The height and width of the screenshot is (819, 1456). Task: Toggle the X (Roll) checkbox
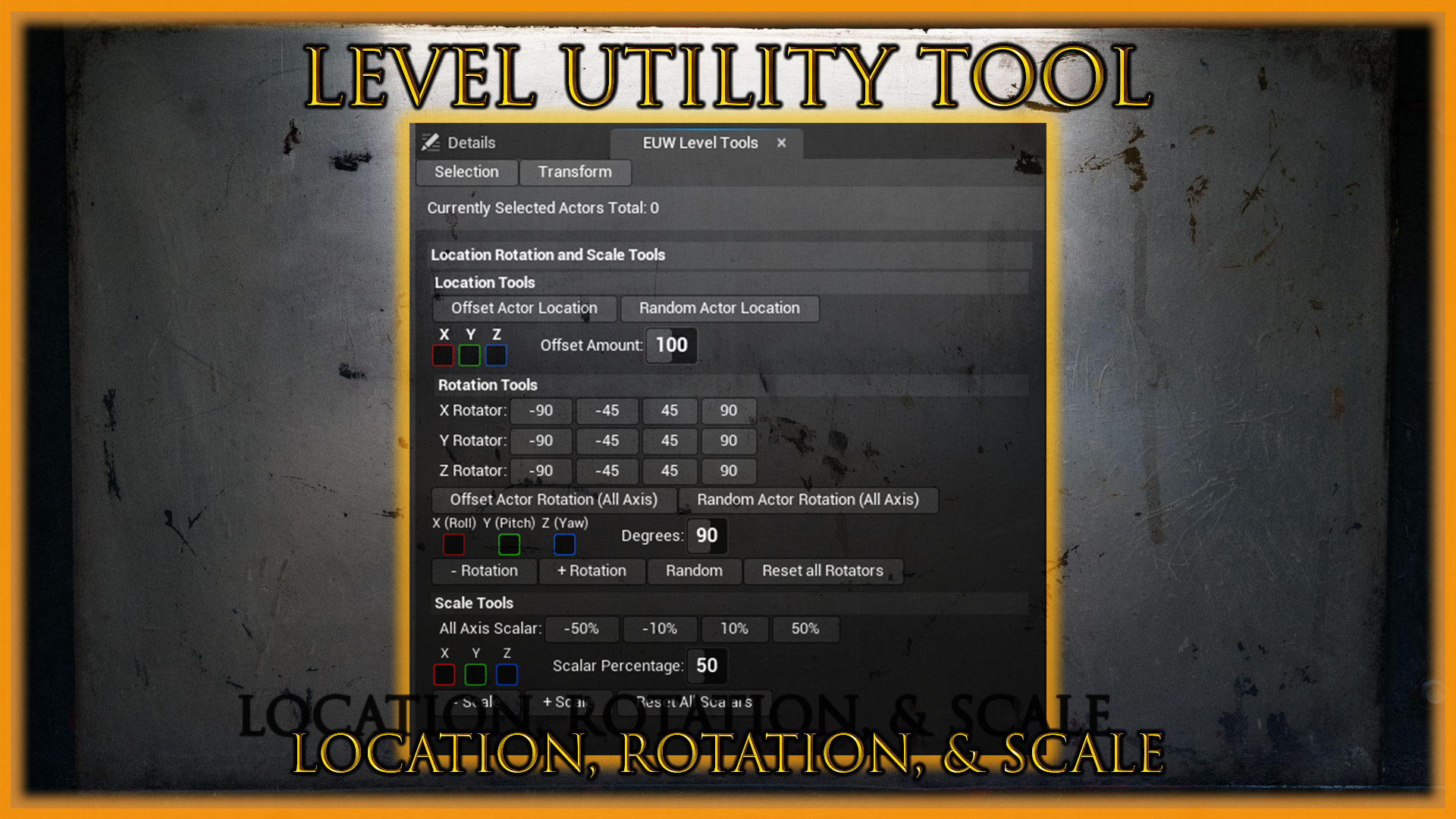click(453, 544)
